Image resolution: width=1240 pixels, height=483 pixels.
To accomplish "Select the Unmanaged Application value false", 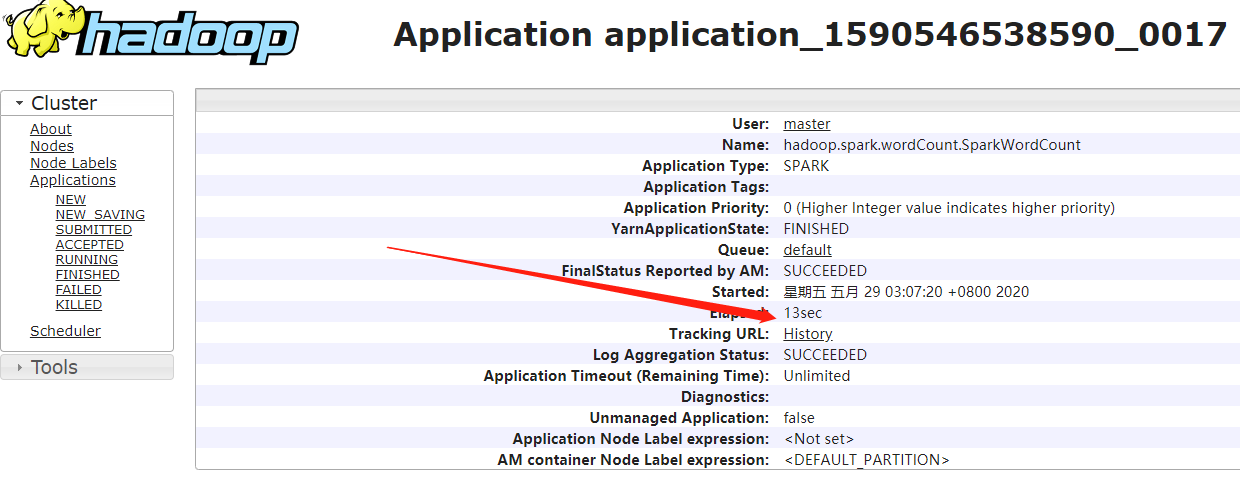I will point(799,418).
